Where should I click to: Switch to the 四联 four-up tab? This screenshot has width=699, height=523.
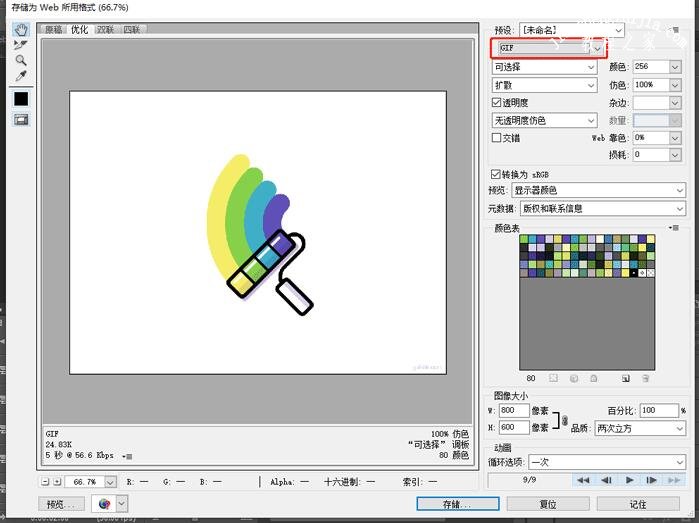coord(132,30)
